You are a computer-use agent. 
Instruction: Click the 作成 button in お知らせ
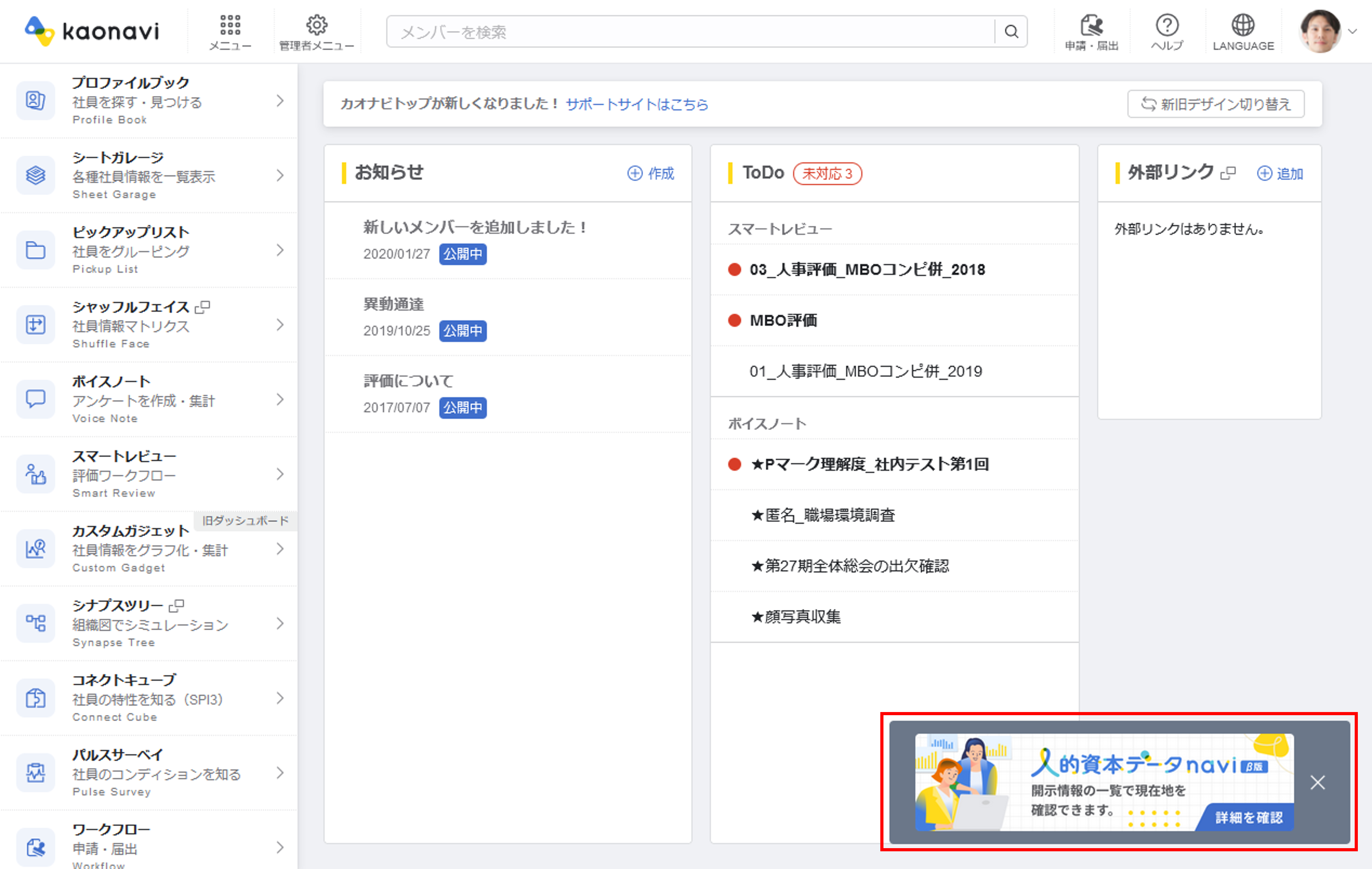651,173
